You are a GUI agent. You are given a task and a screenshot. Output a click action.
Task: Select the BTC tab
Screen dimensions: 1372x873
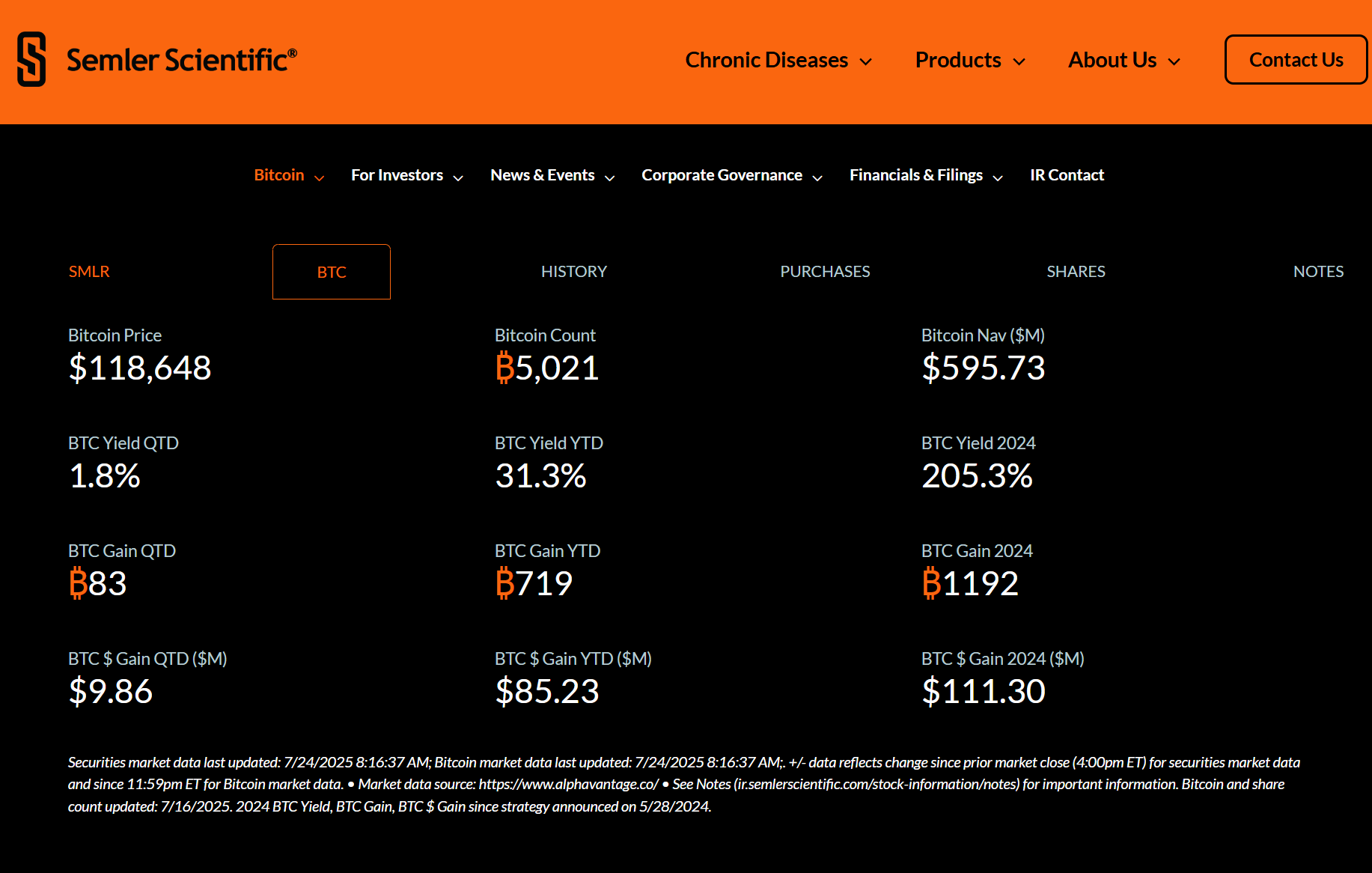click(332, 272)
